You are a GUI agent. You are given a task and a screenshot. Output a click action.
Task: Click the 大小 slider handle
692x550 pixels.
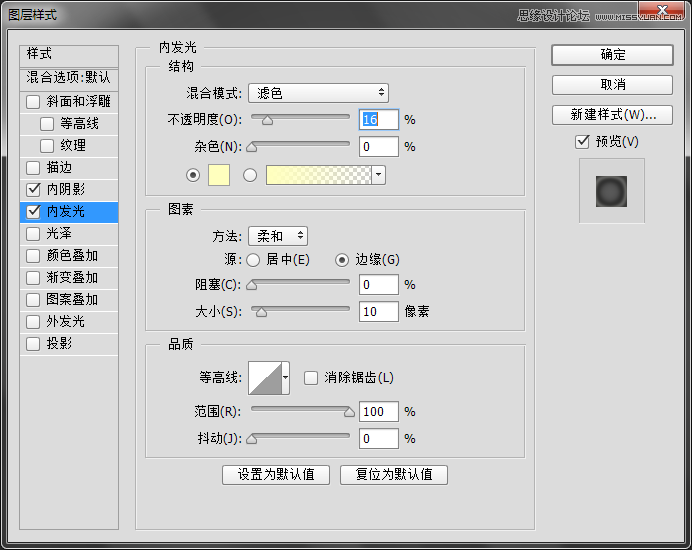point(261,312)
